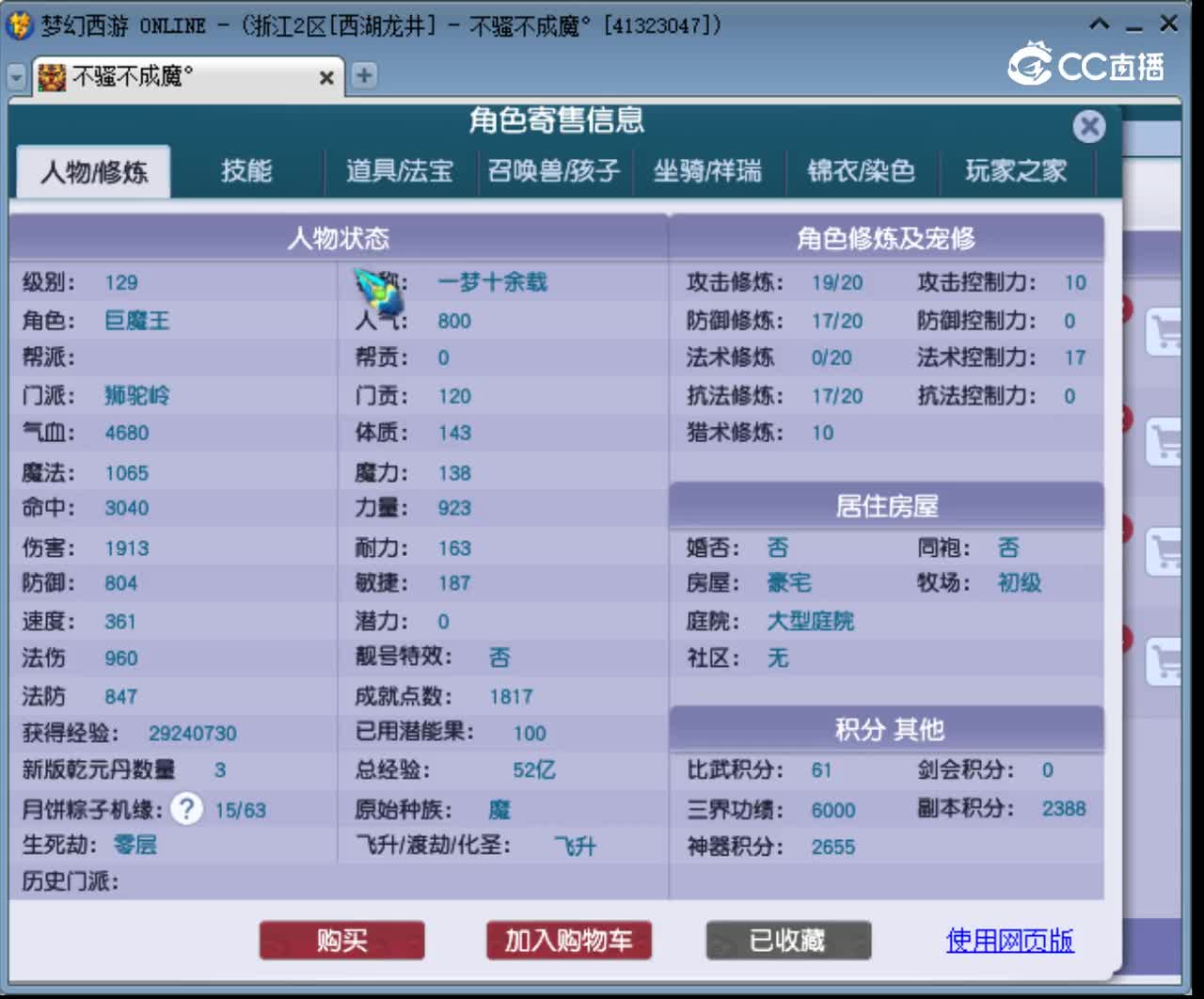Click the 积分 其他 section header

pos(886,729)
